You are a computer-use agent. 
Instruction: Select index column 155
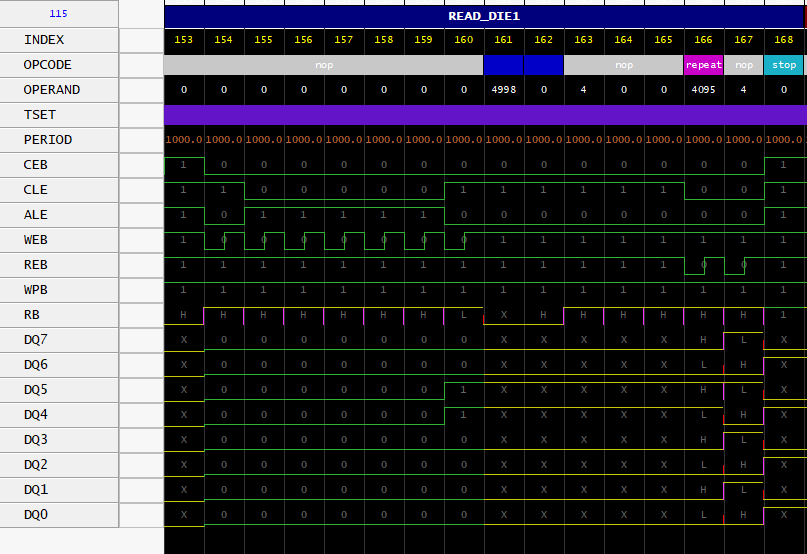coord(264,40)
